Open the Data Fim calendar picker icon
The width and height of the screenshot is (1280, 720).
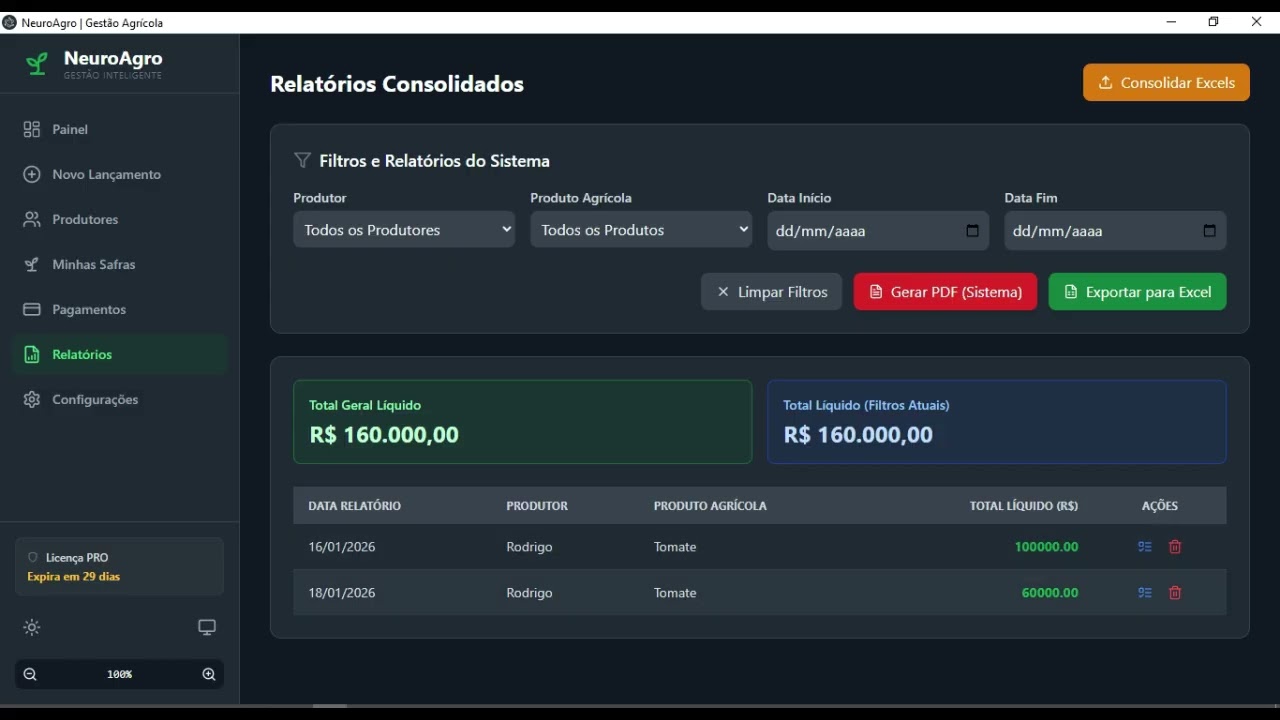pos(1210,231)
